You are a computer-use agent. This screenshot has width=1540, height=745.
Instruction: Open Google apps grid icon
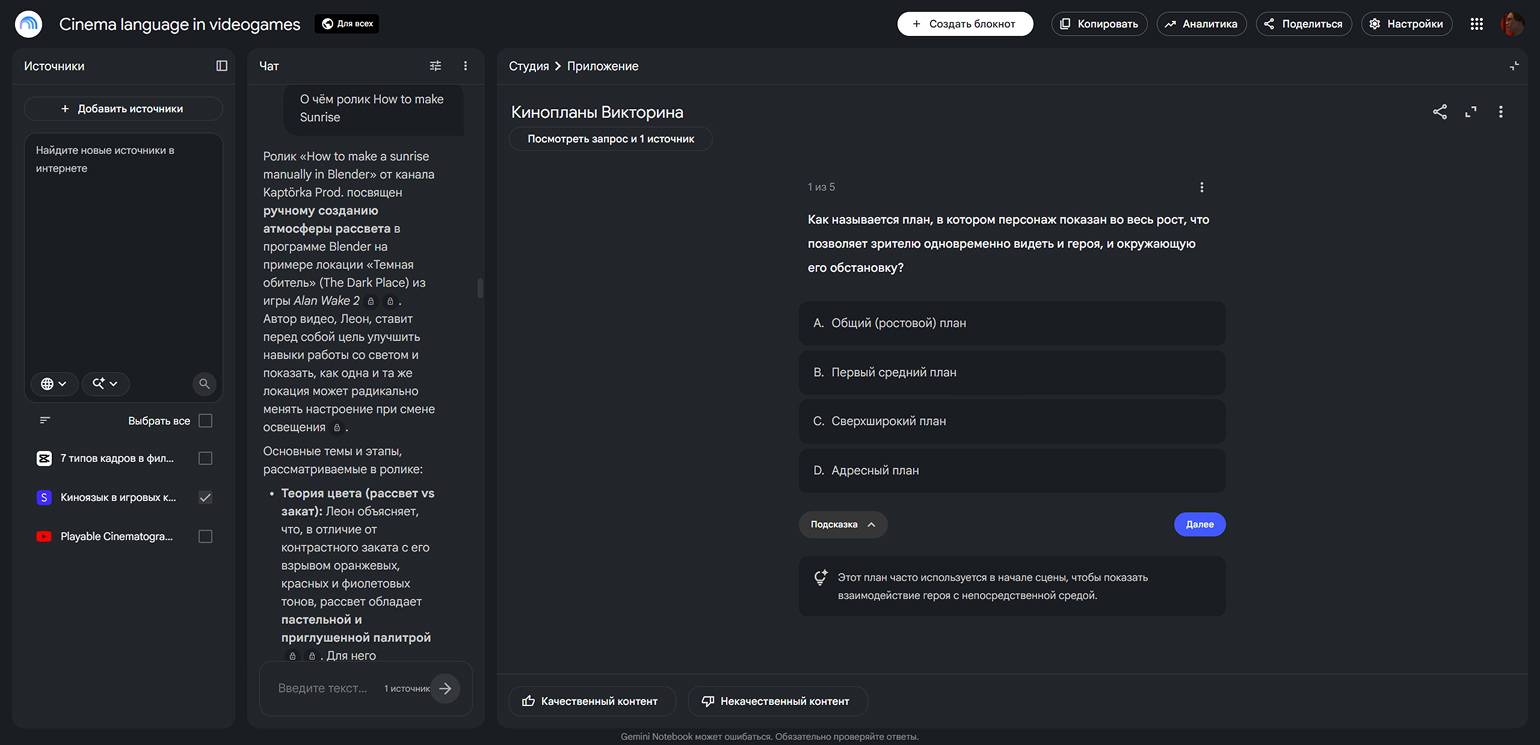click(1477, 24)
